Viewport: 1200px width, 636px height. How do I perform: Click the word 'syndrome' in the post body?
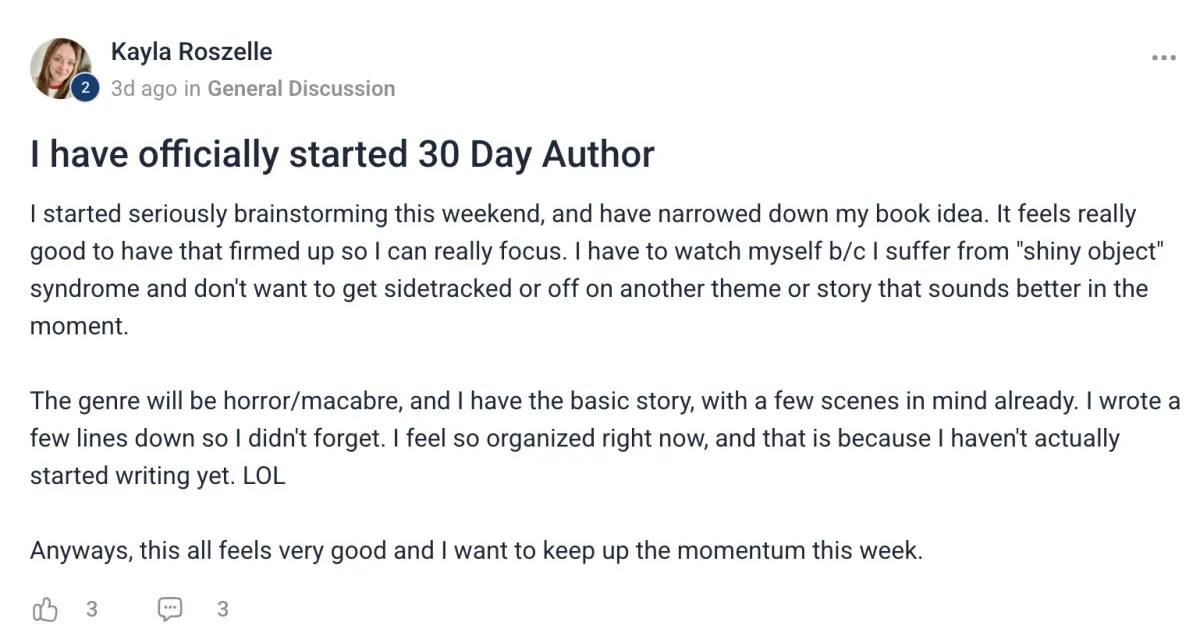point(81,289)
